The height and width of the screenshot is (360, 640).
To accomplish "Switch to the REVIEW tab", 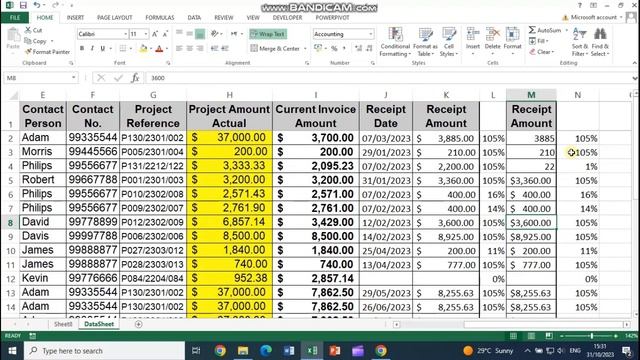I will pos(224,18).
